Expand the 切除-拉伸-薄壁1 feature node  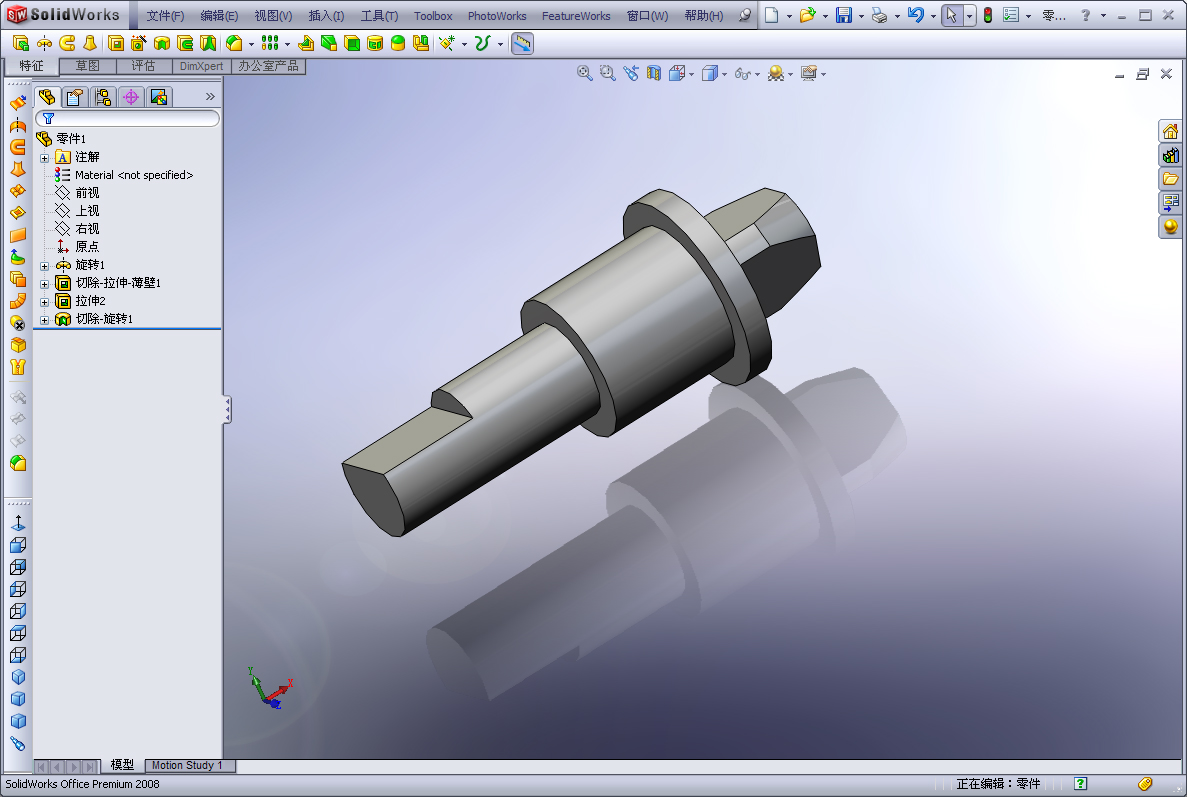[45, 285]
